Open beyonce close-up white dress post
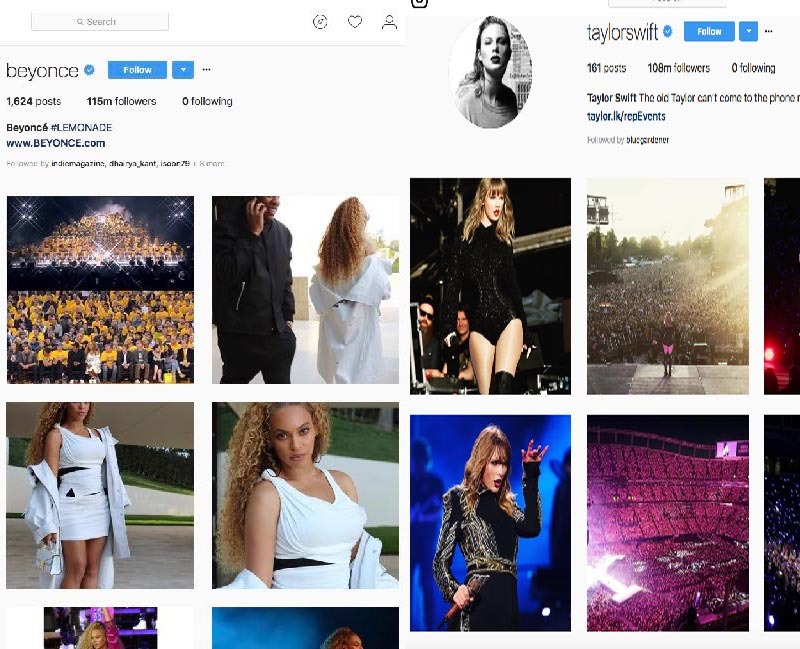 tap(305, 495)
